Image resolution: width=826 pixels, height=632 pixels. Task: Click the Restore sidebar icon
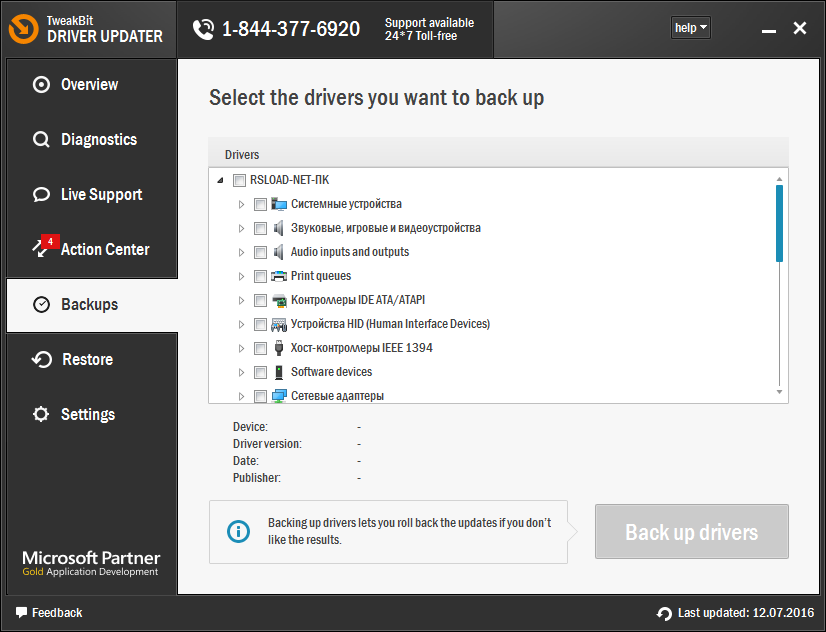[41, 360]
